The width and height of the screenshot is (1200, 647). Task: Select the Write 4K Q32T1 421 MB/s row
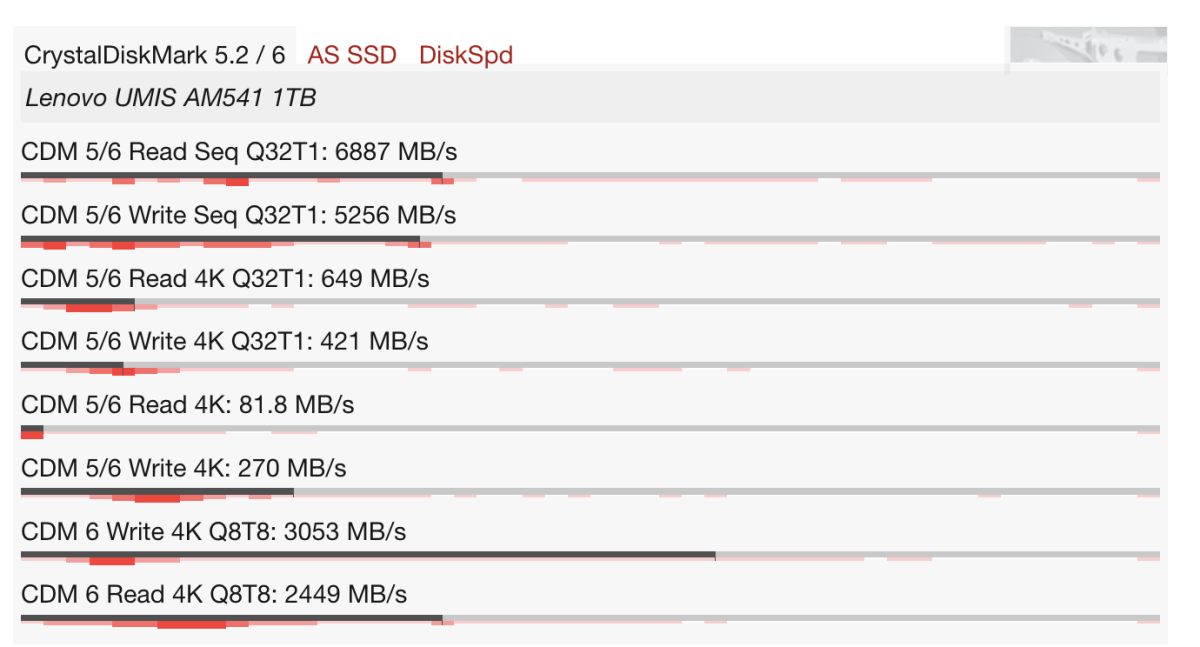(224, 341)
